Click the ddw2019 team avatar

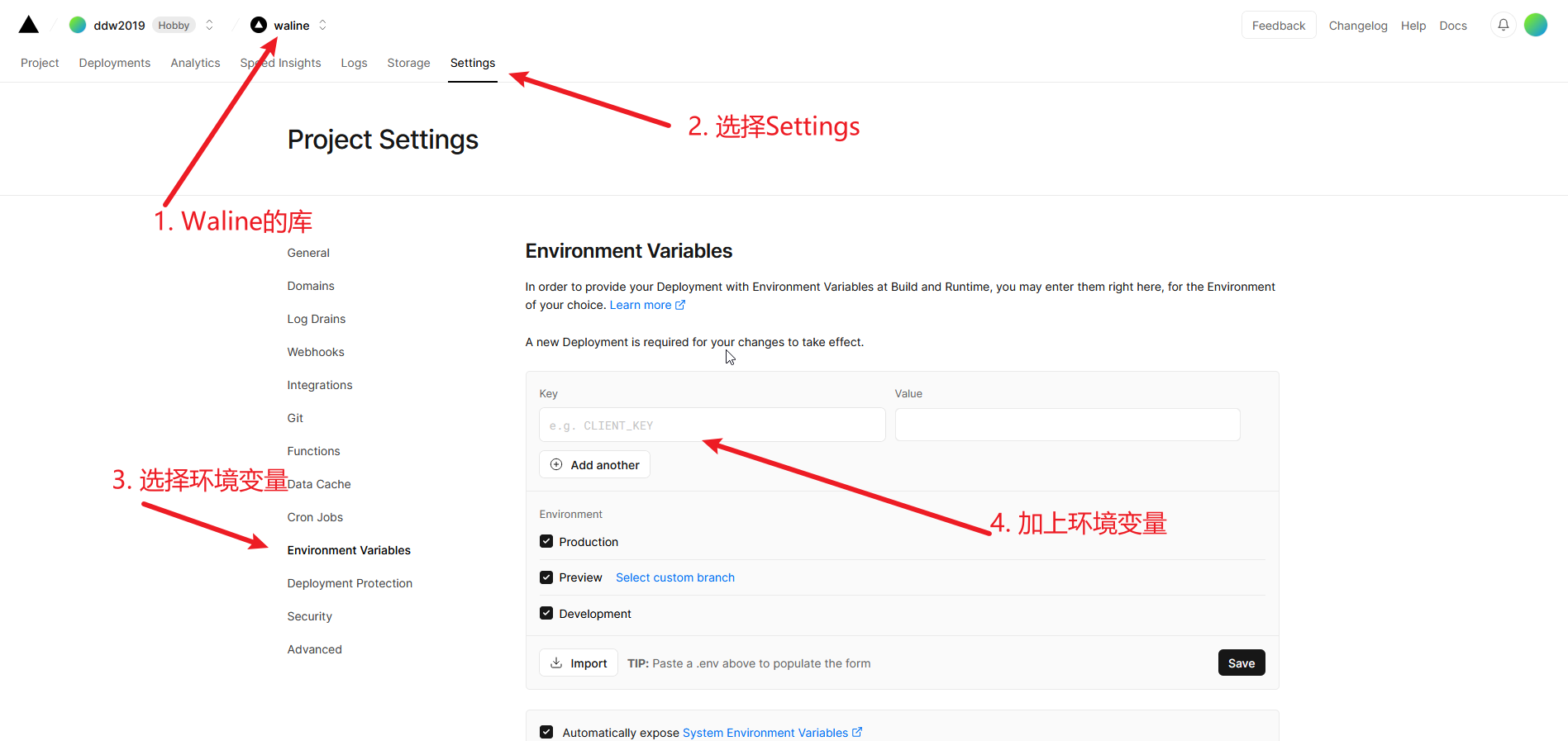pyautogui.click(x=78, y=25)
